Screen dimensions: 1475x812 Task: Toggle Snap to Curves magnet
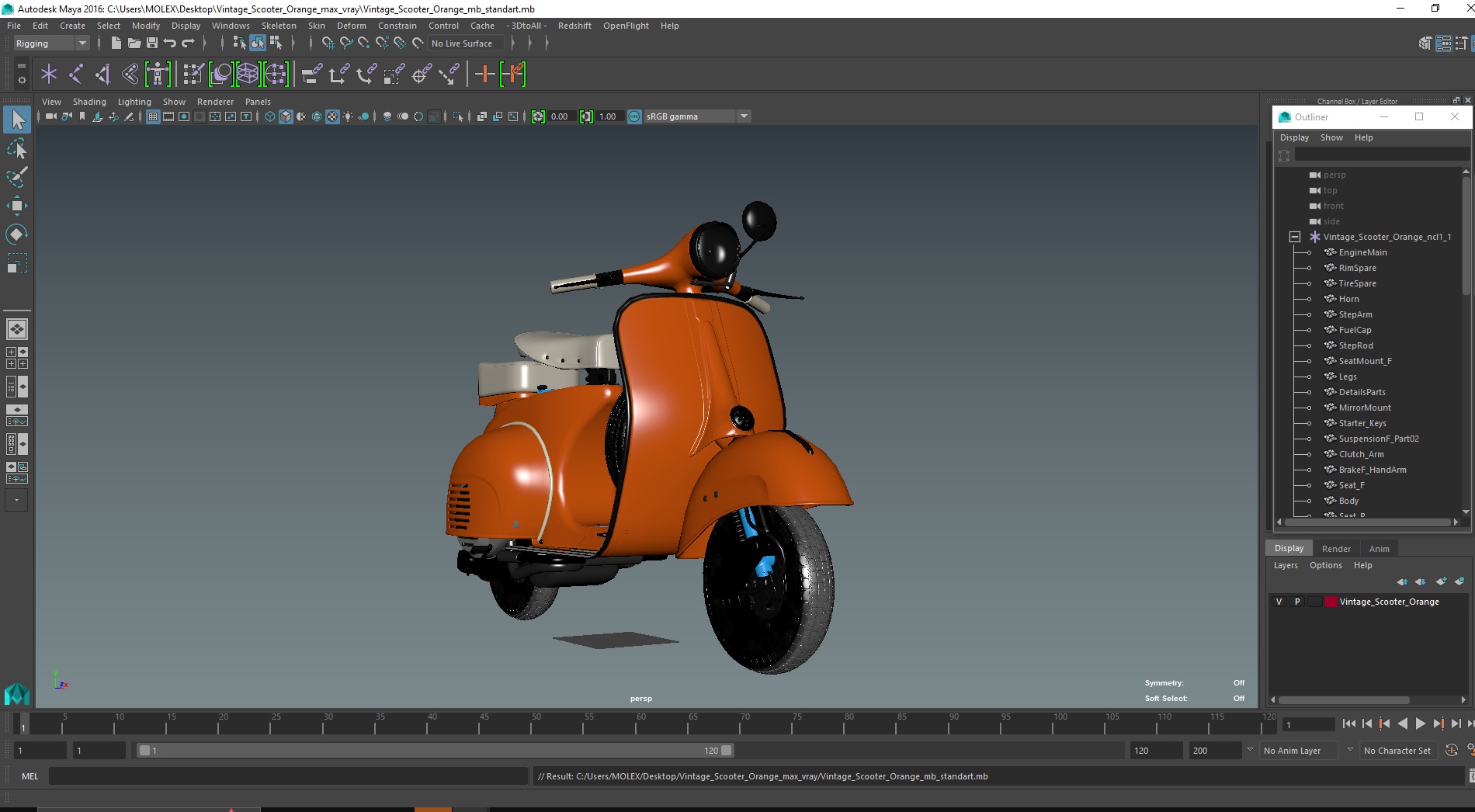(x=346, y=43)
